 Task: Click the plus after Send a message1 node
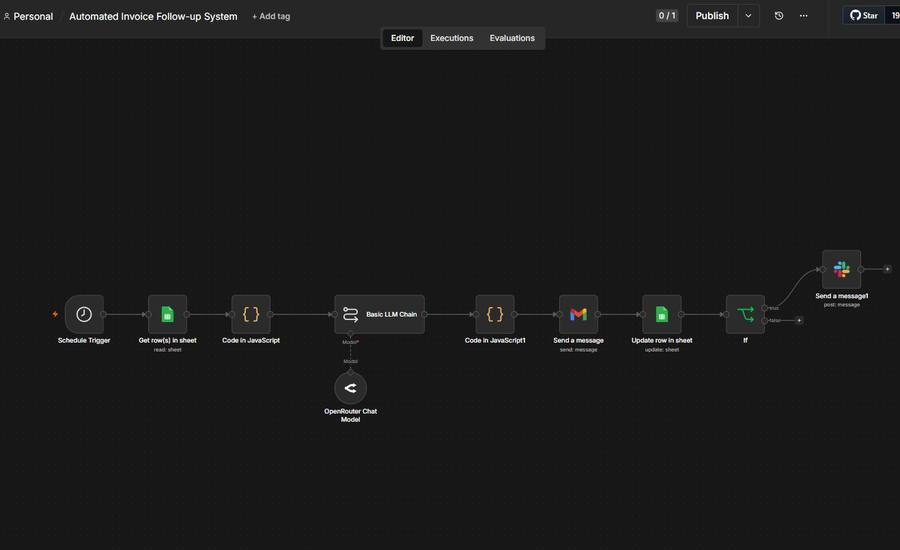887,269
